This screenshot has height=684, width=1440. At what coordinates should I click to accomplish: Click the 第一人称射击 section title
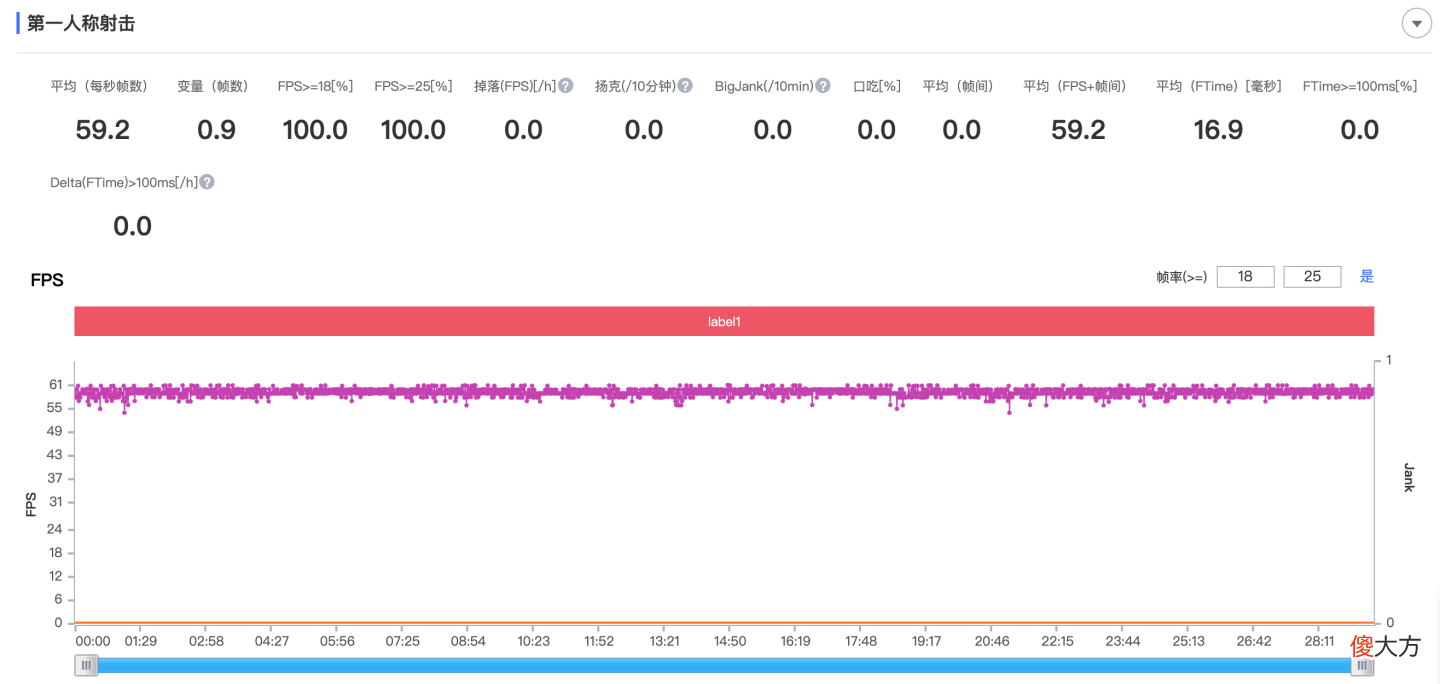tap(81, 23)
